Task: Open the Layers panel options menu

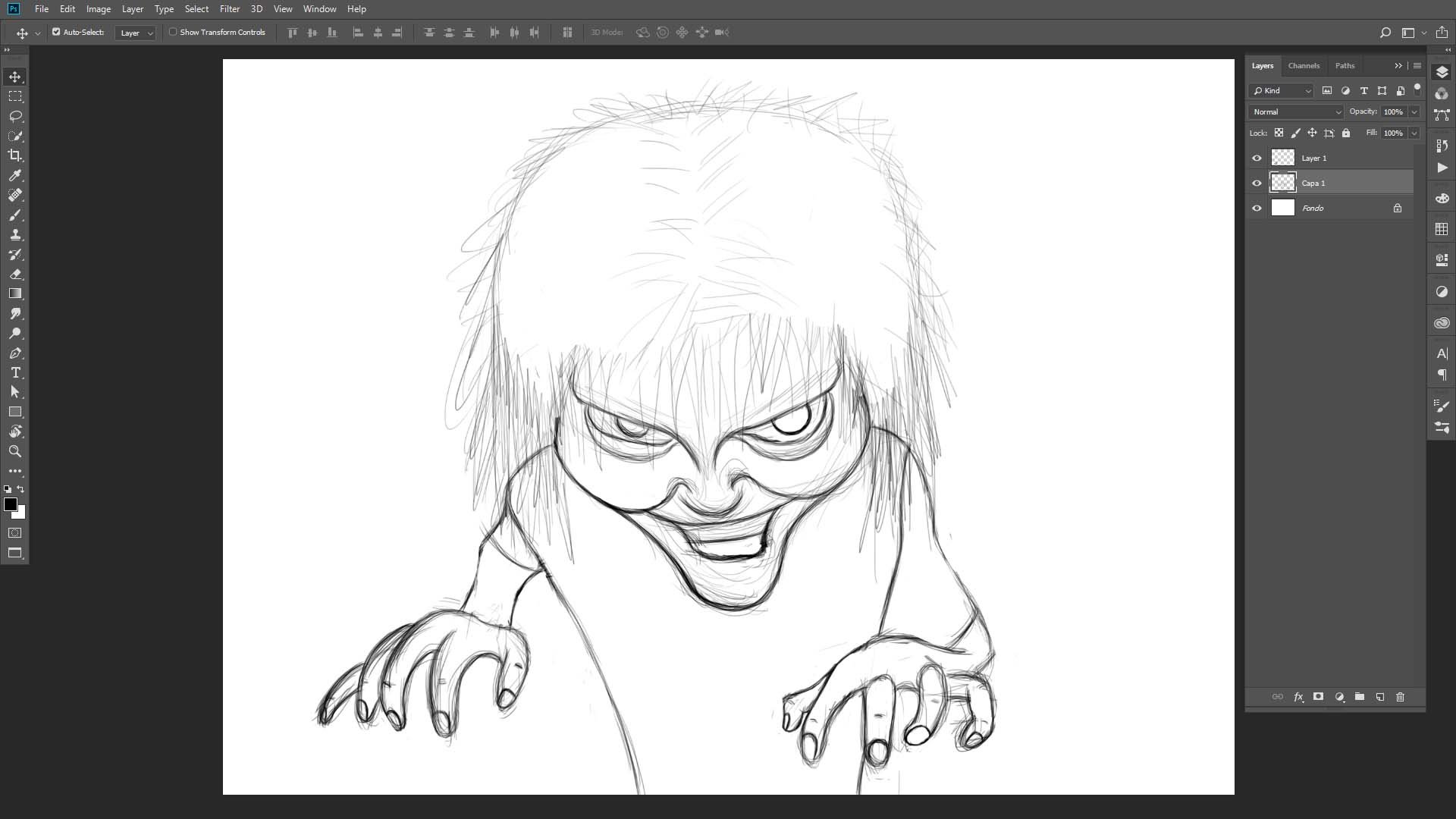Action: (1417, 66)
